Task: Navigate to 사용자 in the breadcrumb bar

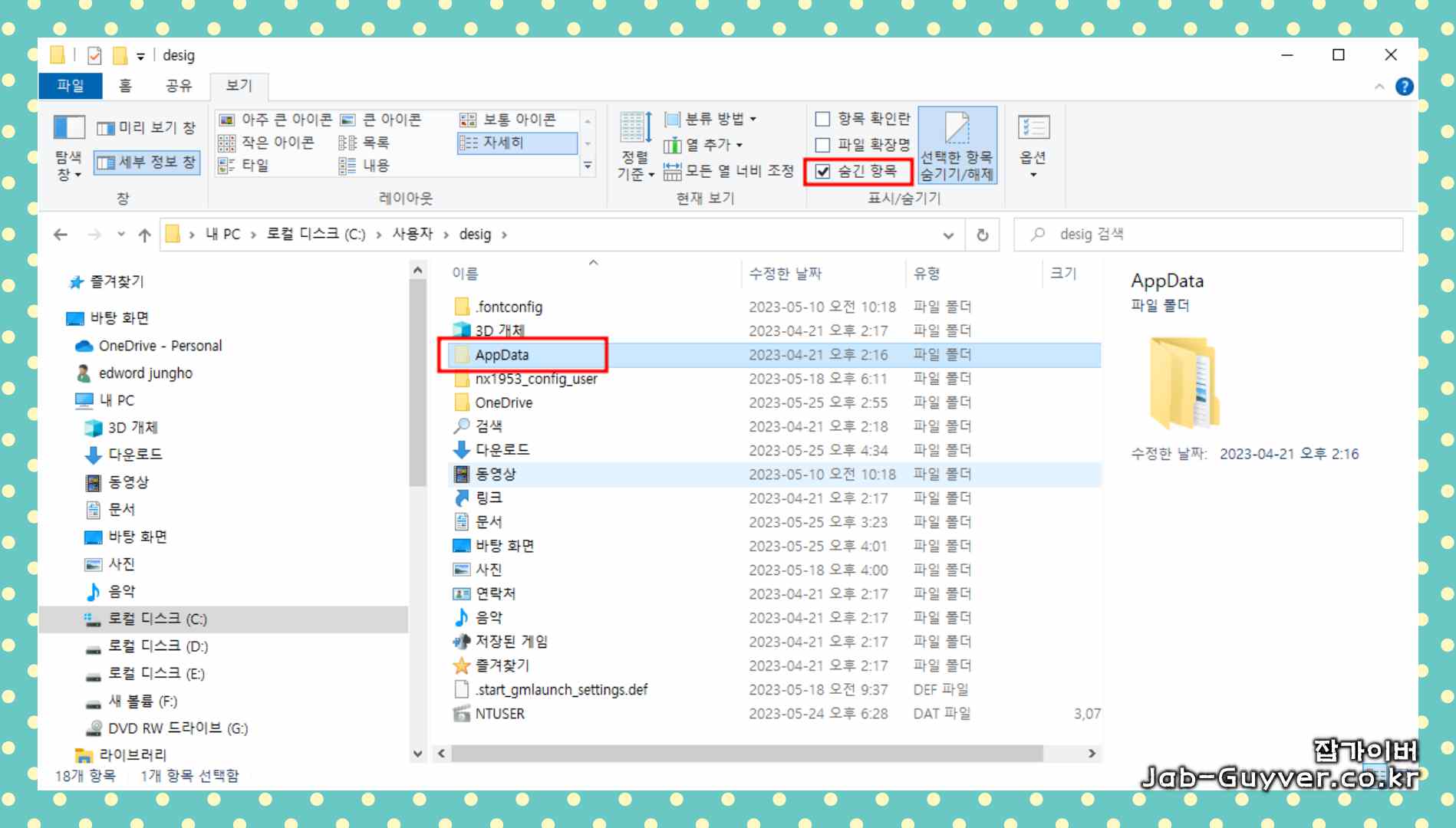Action: click(x=411, y=234)
